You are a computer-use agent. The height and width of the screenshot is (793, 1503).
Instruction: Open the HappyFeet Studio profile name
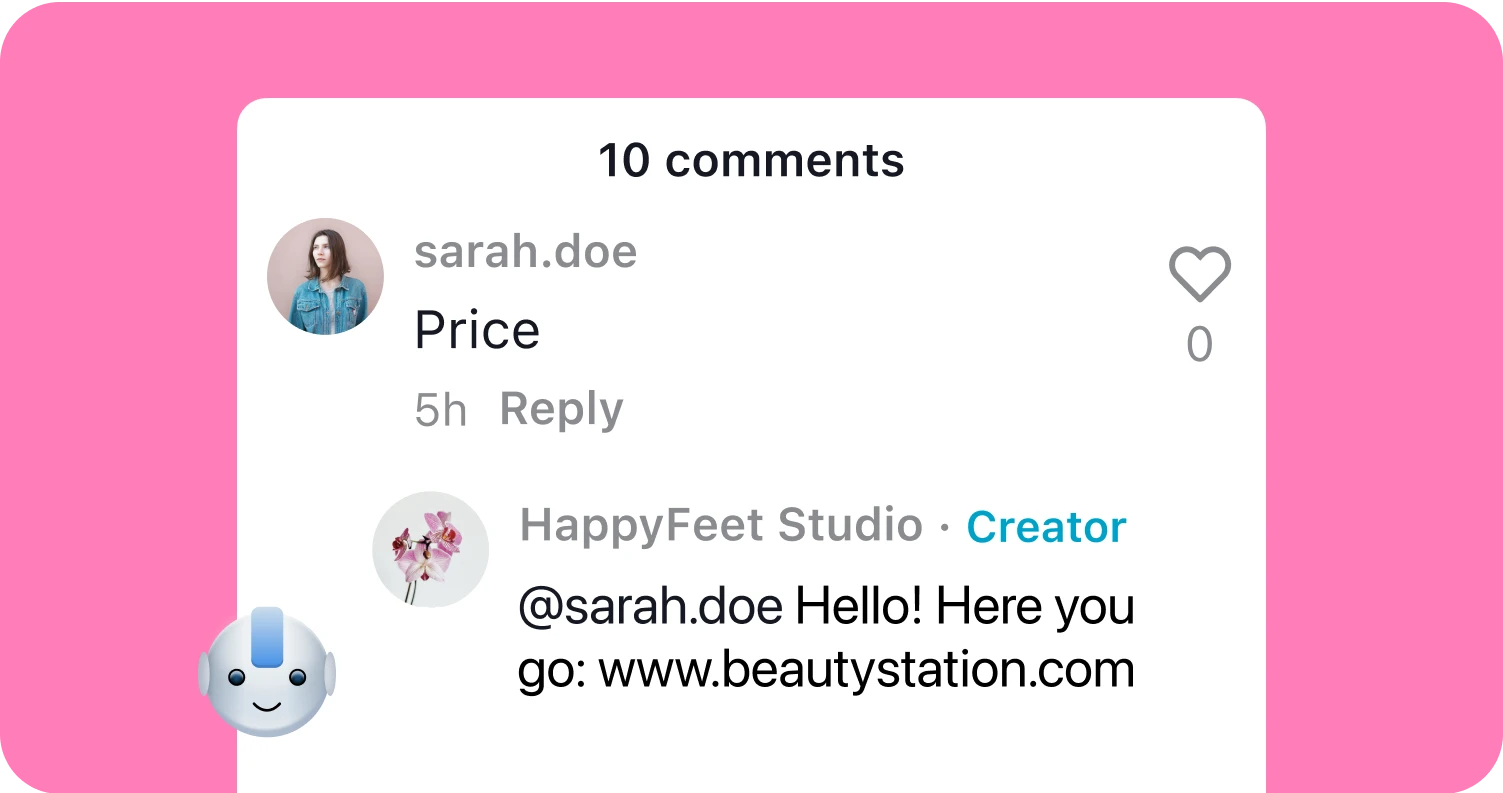click(720, 525)
